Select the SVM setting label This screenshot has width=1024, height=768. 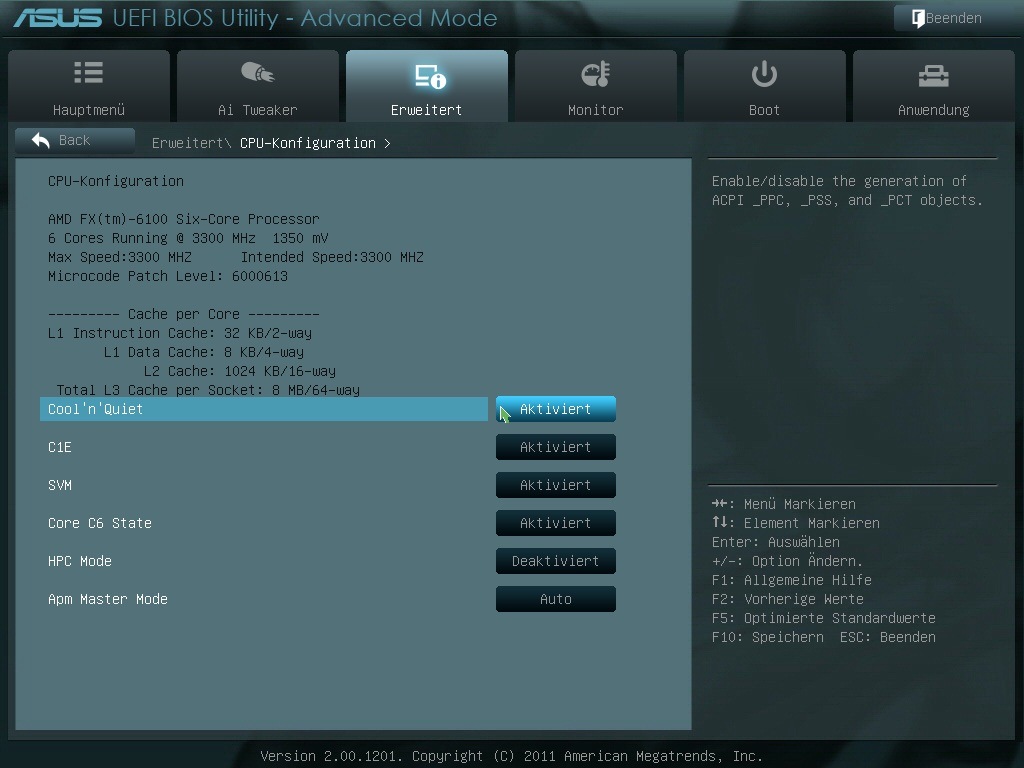59,485
